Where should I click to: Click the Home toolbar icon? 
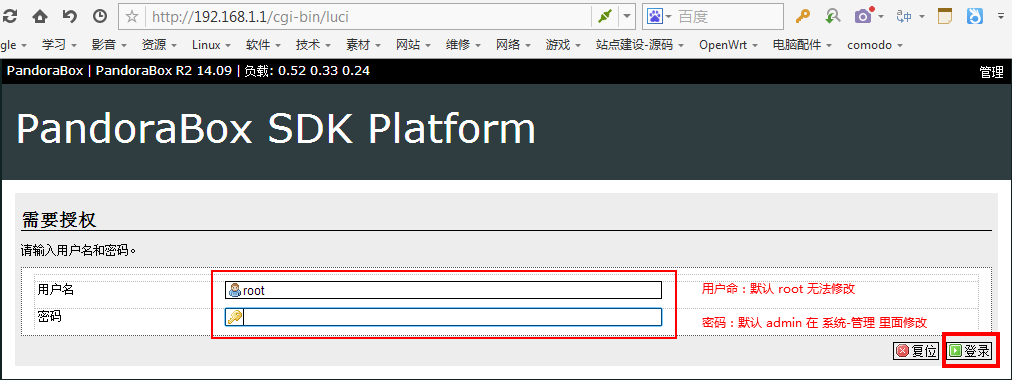point(40,16)
